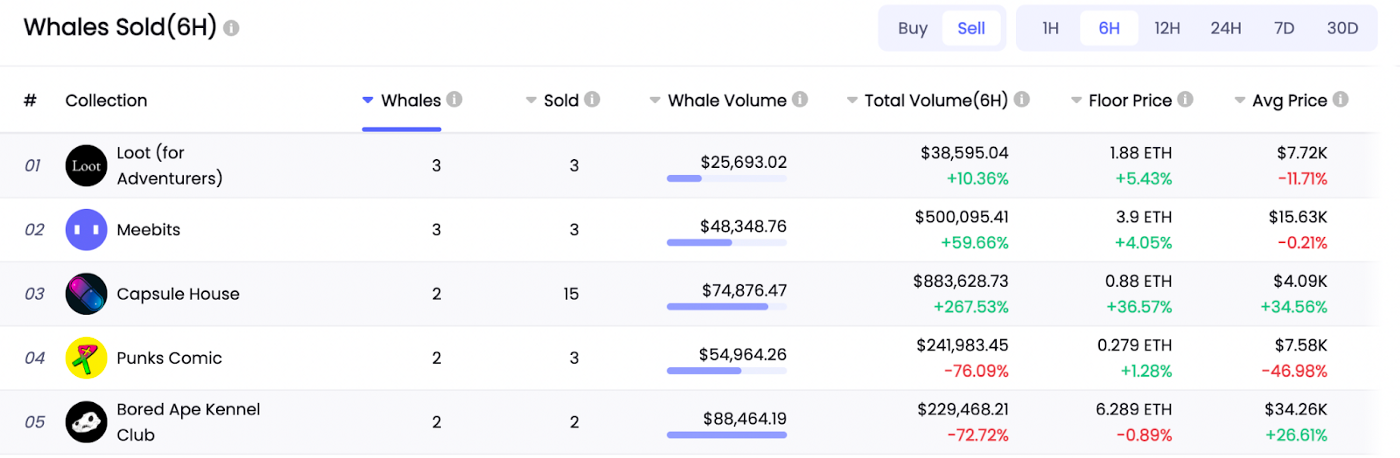1400x458 pixels.
Task: Sort by Whale Volume column arrow
Action: 655,100
